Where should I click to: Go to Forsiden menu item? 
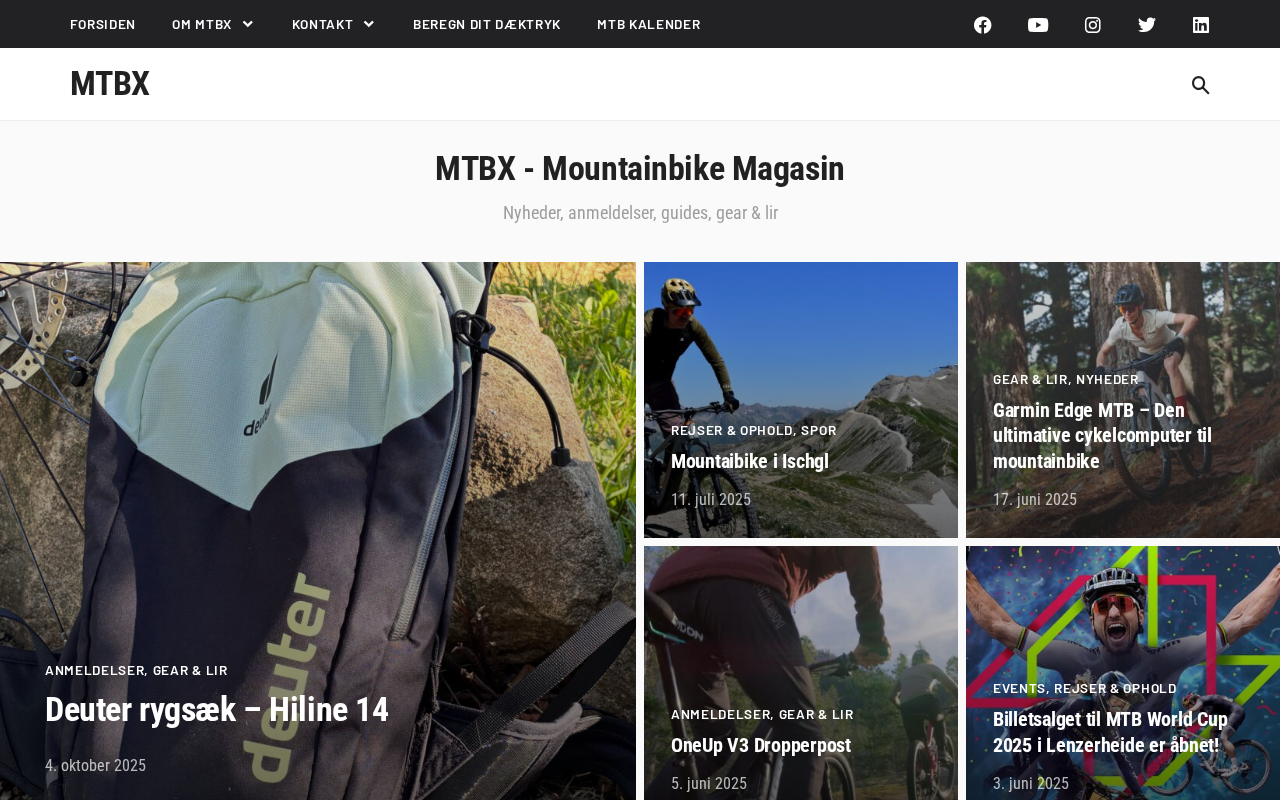[103, 24]
